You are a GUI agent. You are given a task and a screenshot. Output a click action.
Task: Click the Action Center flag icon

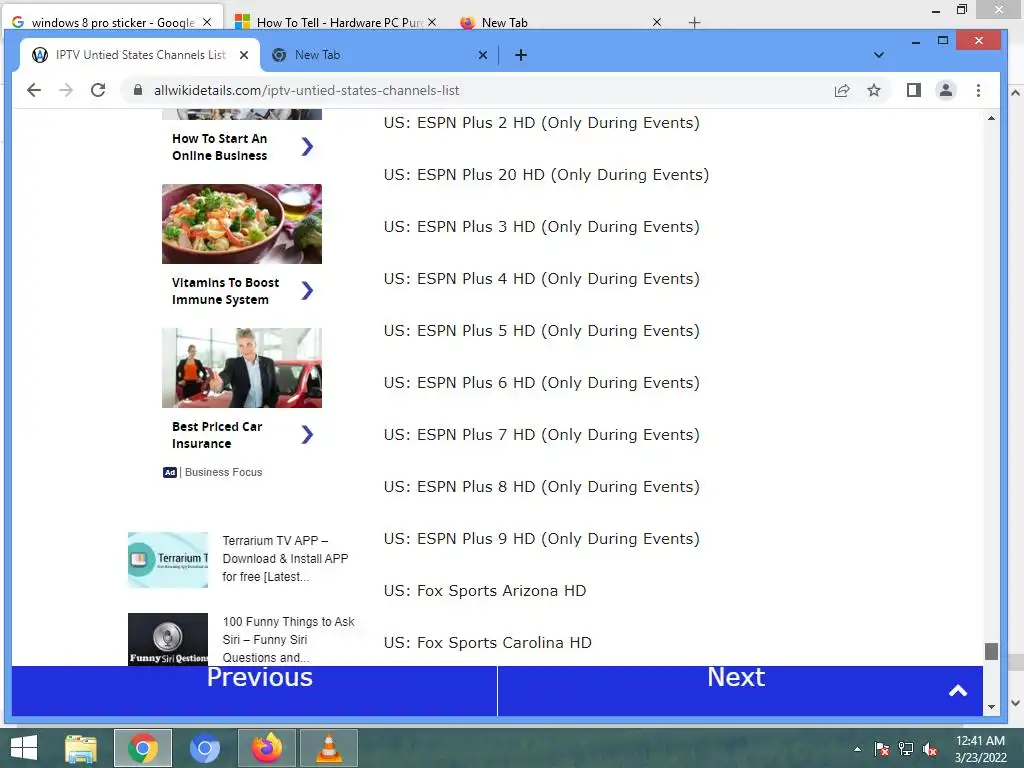pyautogui.click(x=882, y=750)
